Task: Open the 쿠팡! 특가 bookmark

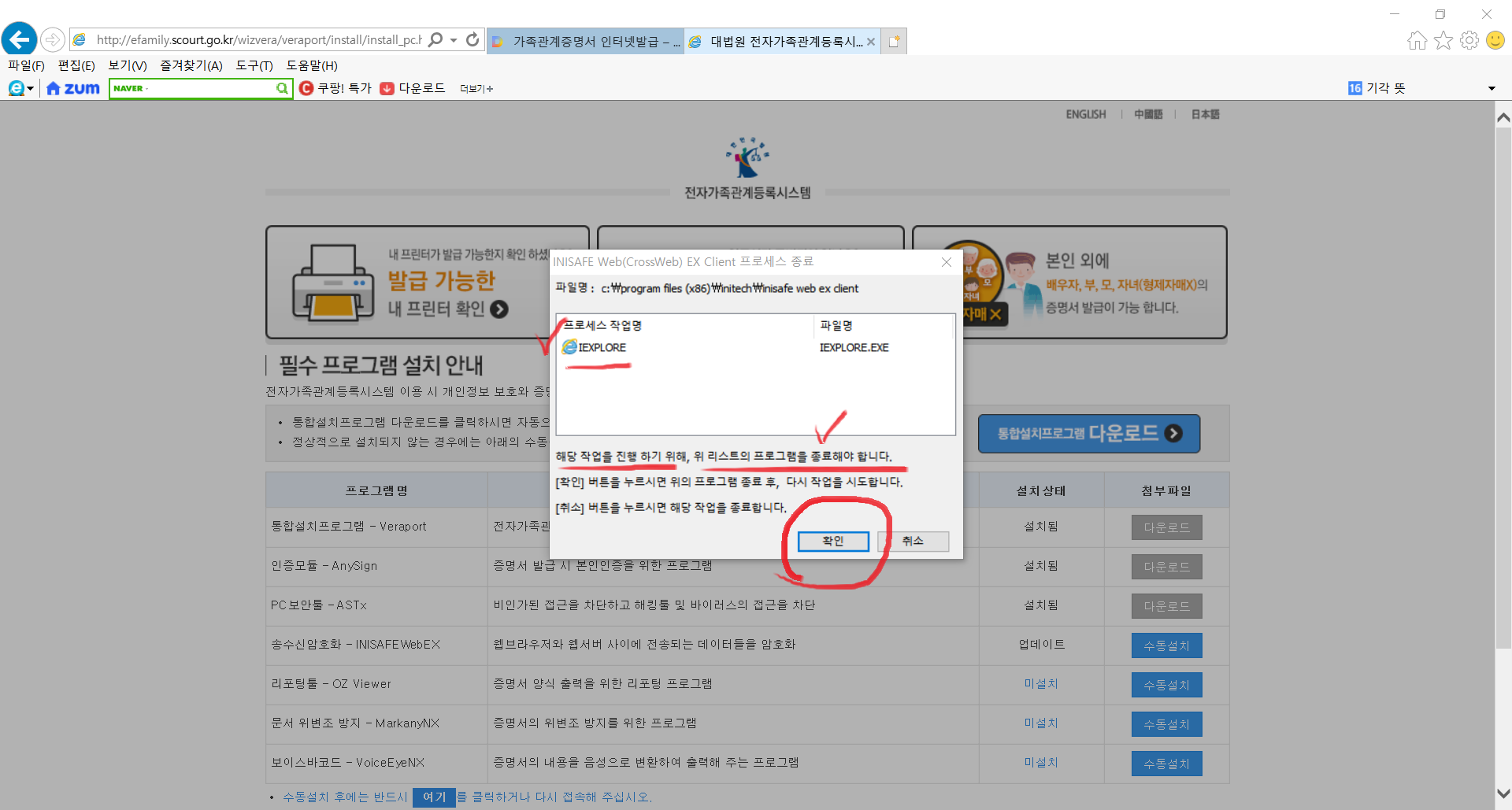Action: pyautogui.click(x=335, y=88)
